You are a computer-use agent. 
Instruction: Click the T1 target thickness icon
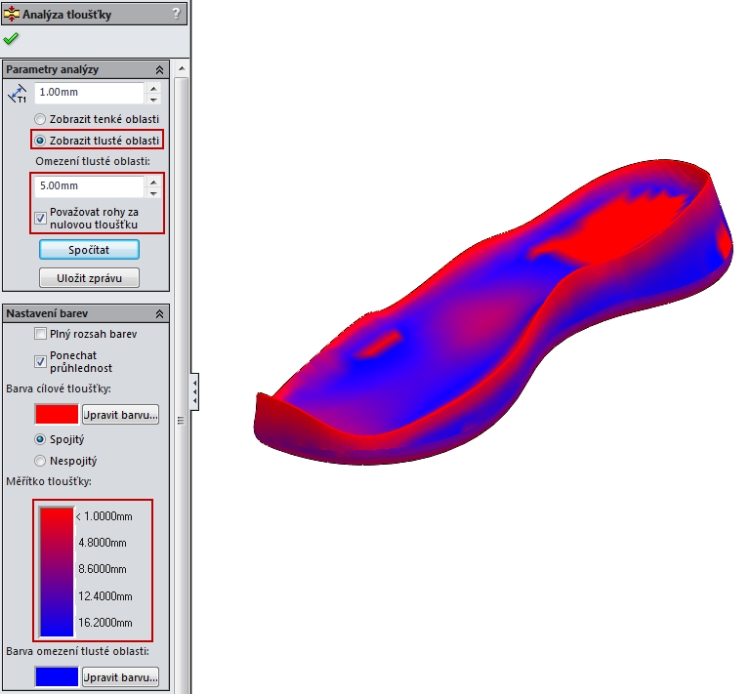pyautogui.click(x=18, y=94)
